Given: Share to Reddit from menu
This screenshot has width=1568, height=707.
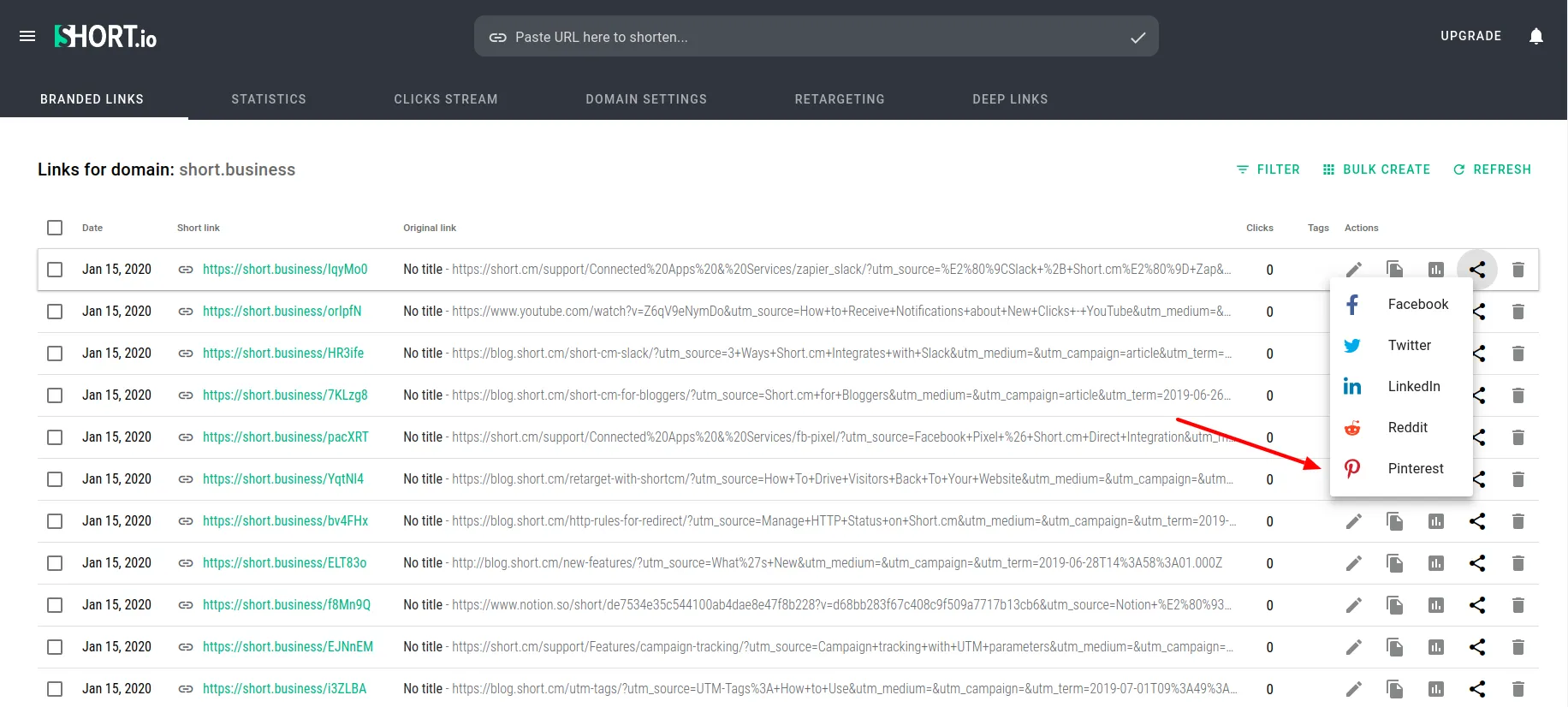Looking at the screenshot, I should coord(1401,428).
